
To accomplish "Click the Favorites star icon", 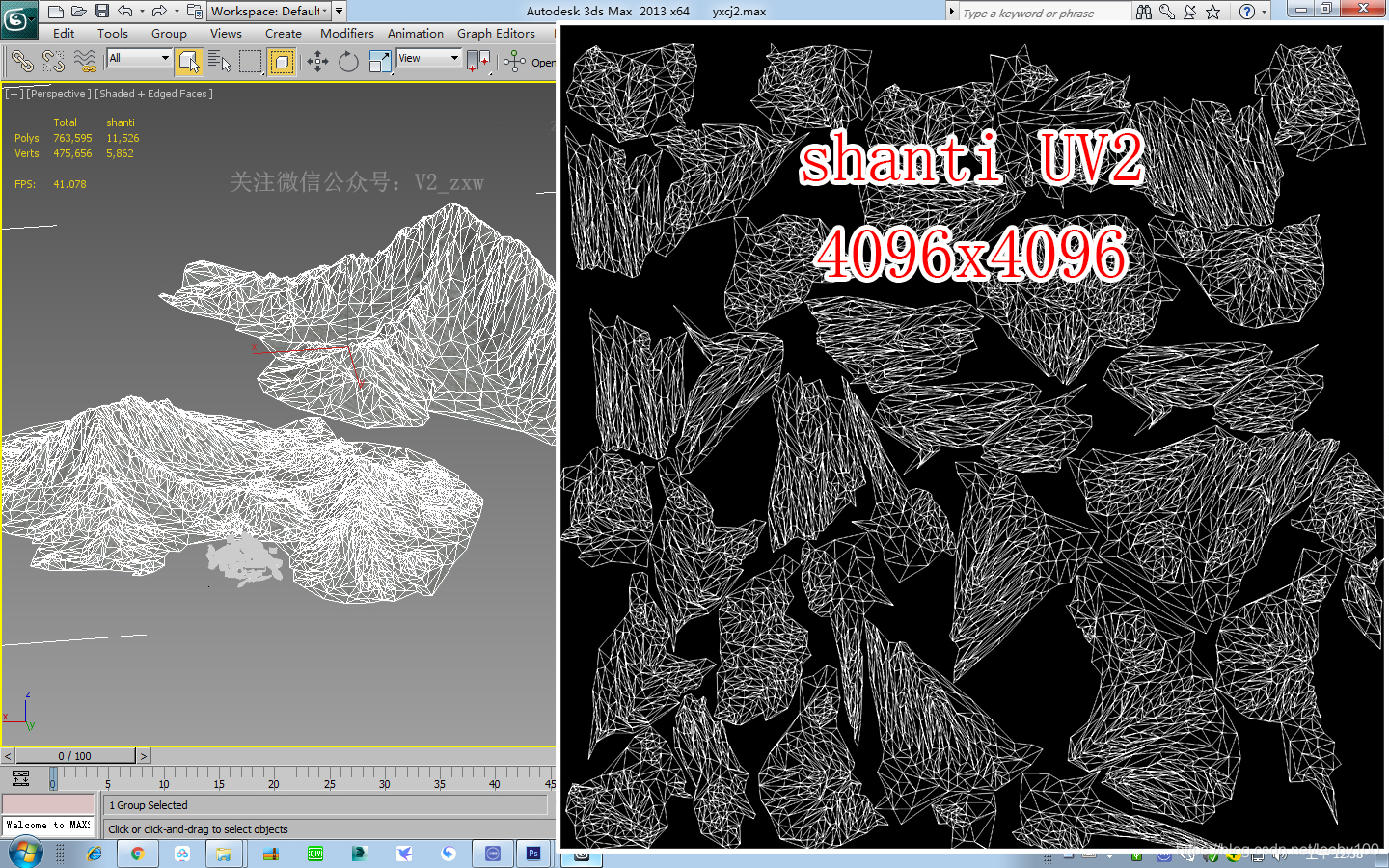I will (1213, 12).
